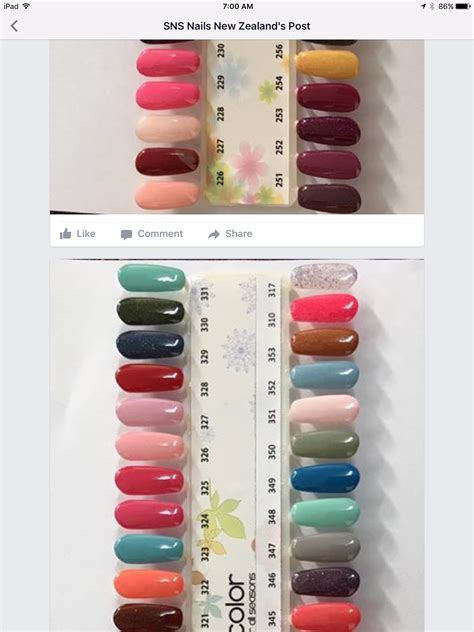Image resolution: width=474 pixels, height=632 pixels.
Task: Tap the 7:00 AM clock in status bar
Action: [238, 6]
